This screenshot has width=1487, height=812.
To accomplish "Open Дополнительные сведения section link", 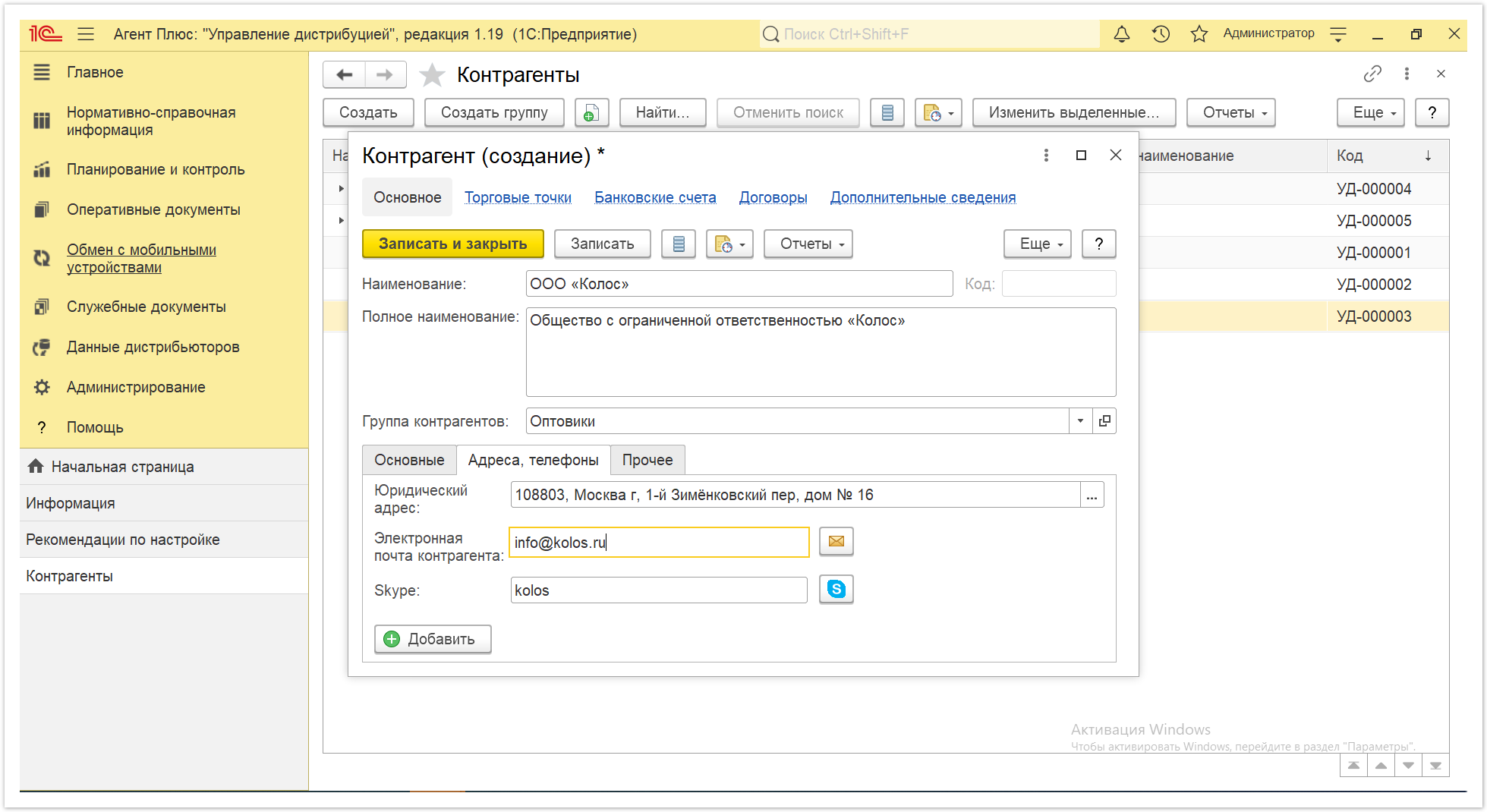I will pos(922,197).
